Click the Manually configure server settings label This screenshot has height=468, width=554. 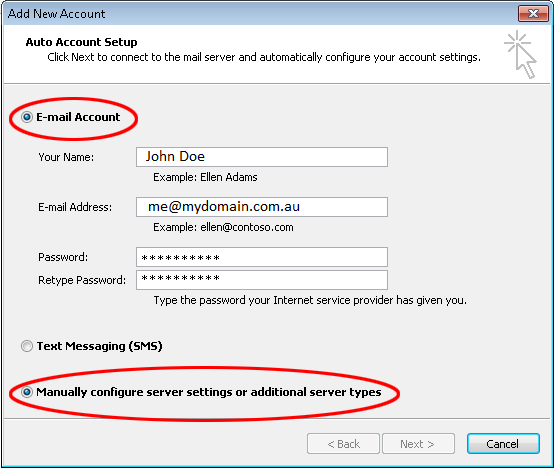208,392
